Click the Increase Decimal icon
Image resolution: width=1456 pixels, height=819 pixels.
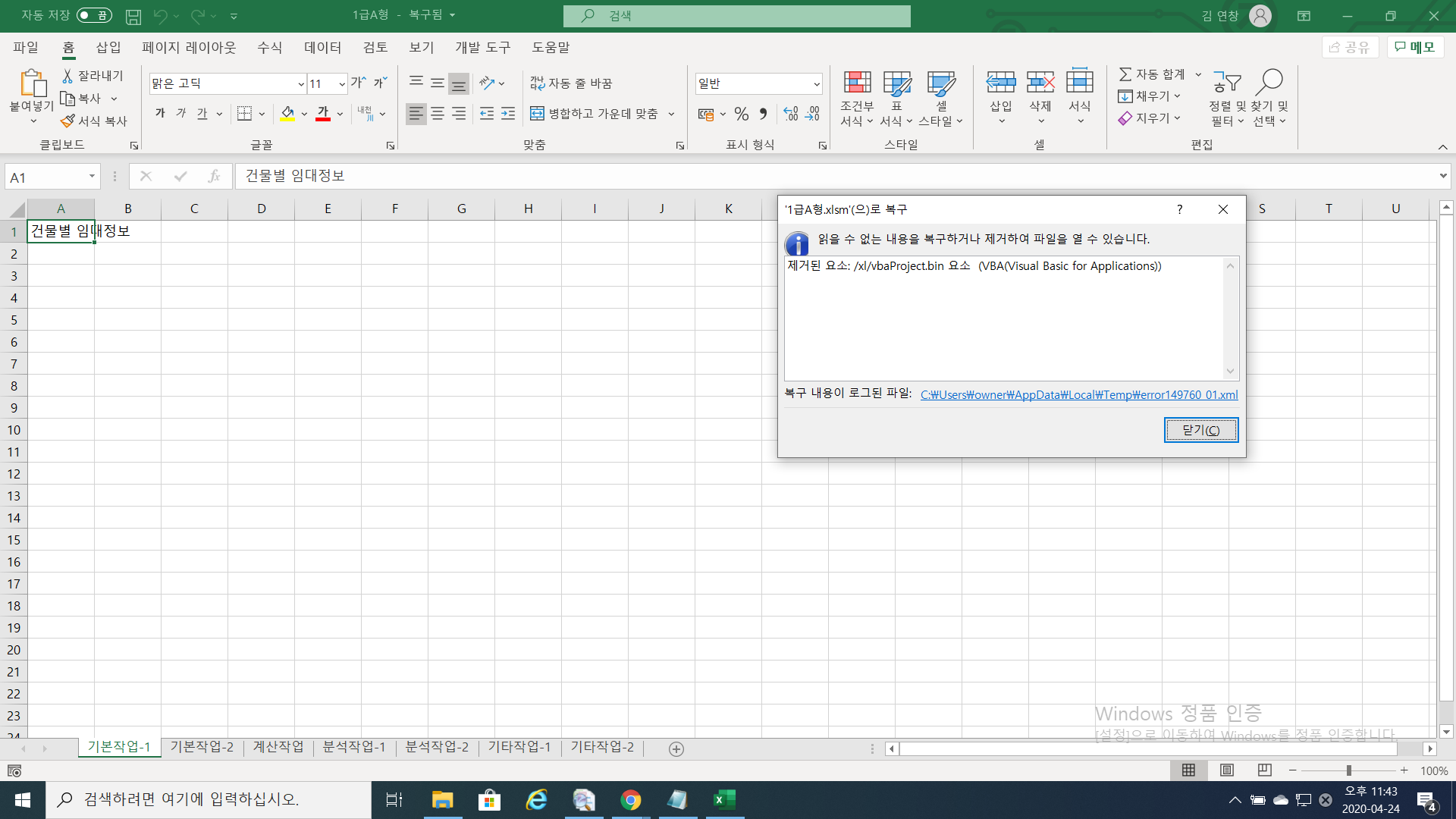[791, 114]
